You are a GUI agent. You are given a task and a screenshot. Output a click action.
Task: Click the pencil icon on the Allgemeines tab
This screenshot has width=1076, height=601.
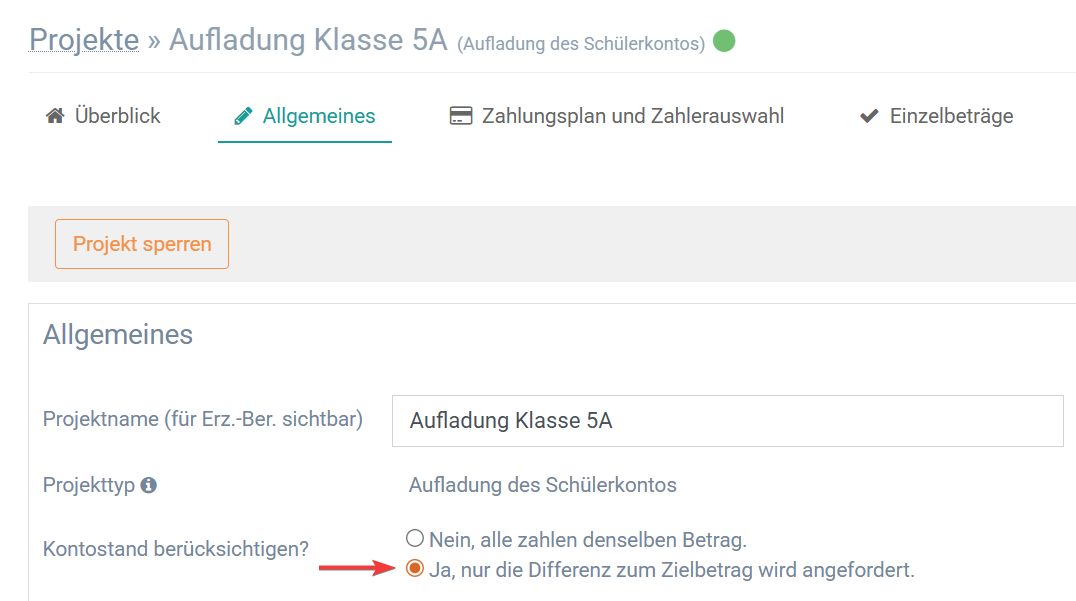pos(243,116)
